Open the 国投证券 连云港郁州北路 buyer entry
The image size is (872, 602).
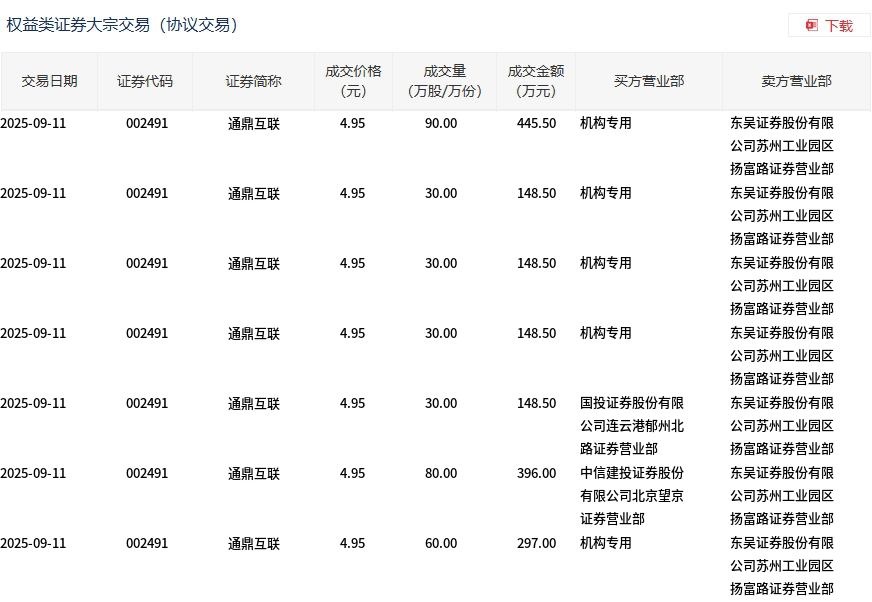tap(632, 426)
